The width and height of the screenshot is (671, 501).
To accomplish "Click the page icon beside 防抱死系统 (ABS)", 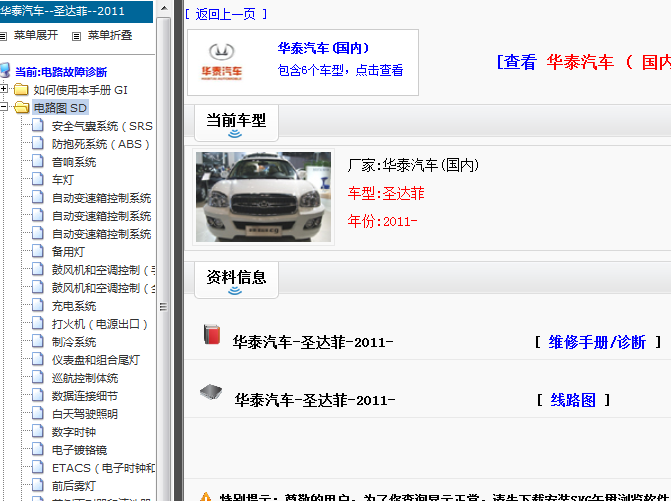I will point(38,143).
